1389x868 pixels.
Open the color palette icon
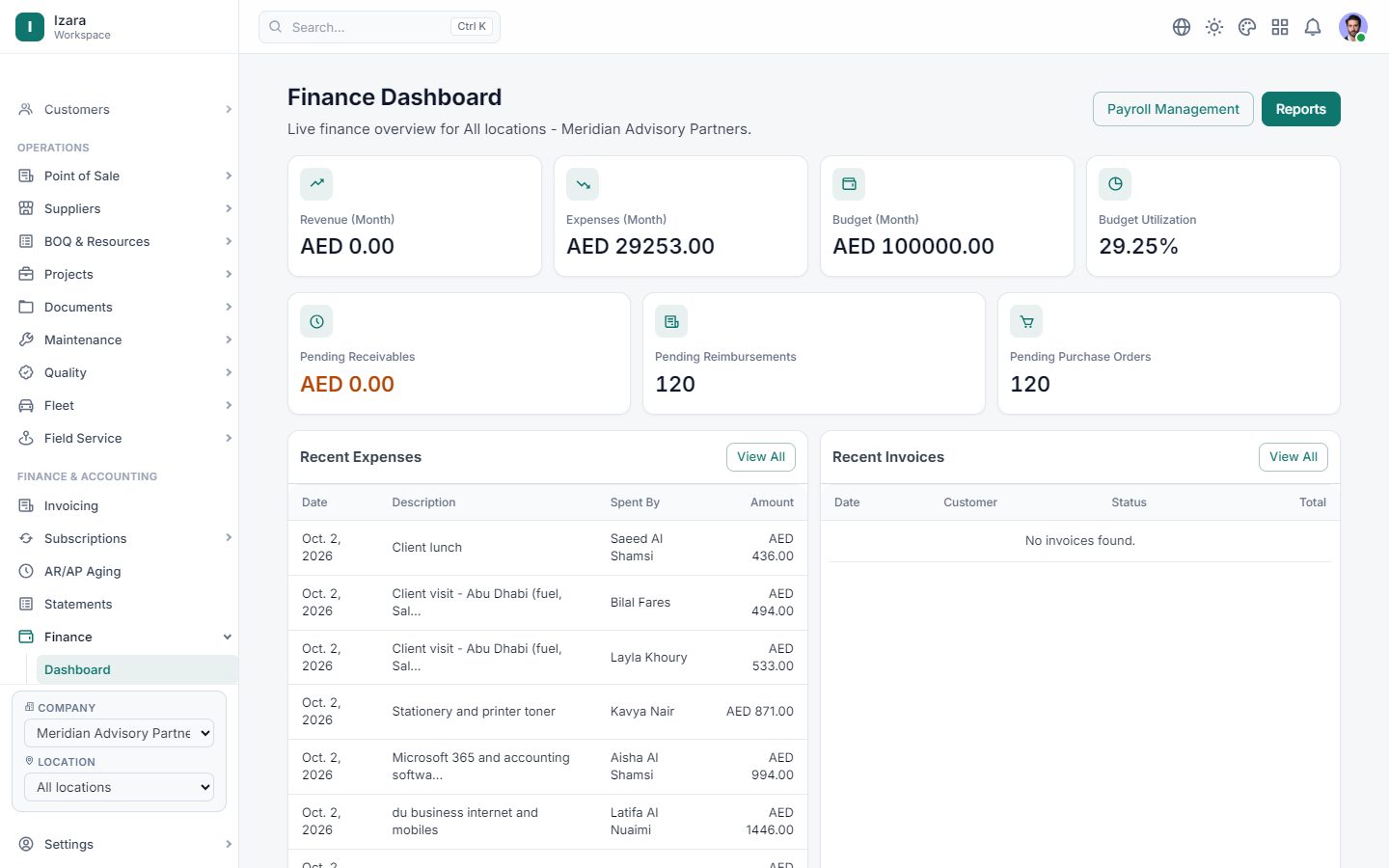(1247, 27)
